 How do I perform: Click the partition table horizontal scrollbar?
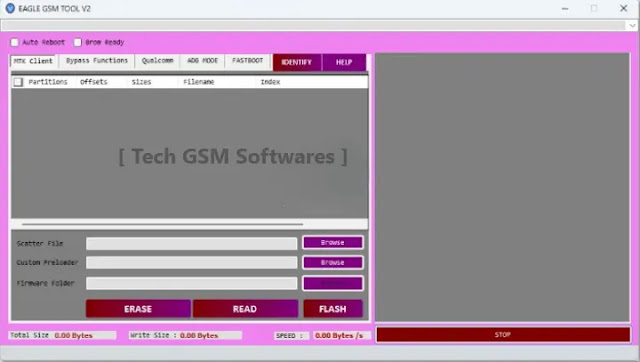(x=162, y=224)
